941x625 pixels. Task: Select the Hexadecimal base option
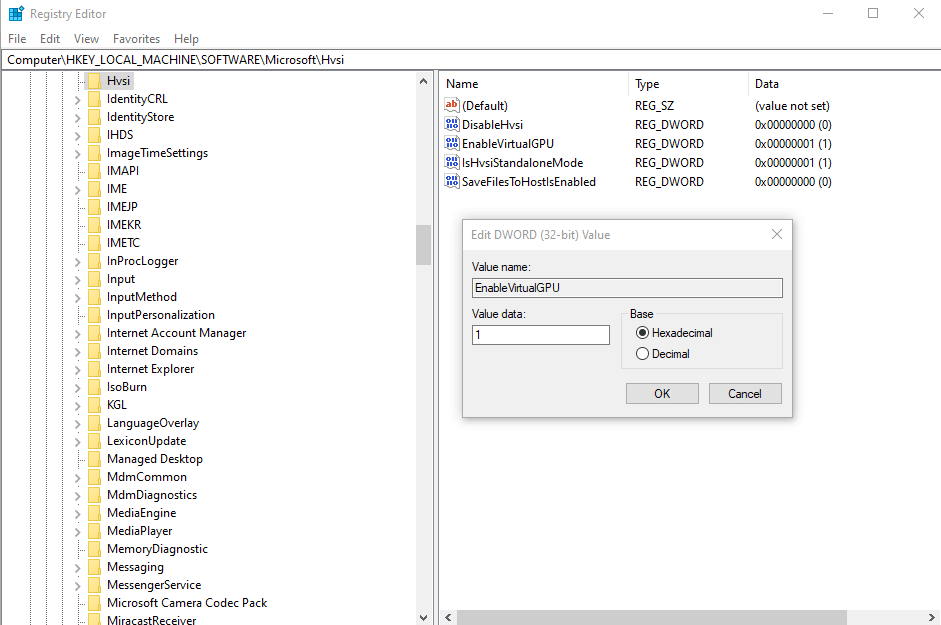642,333
